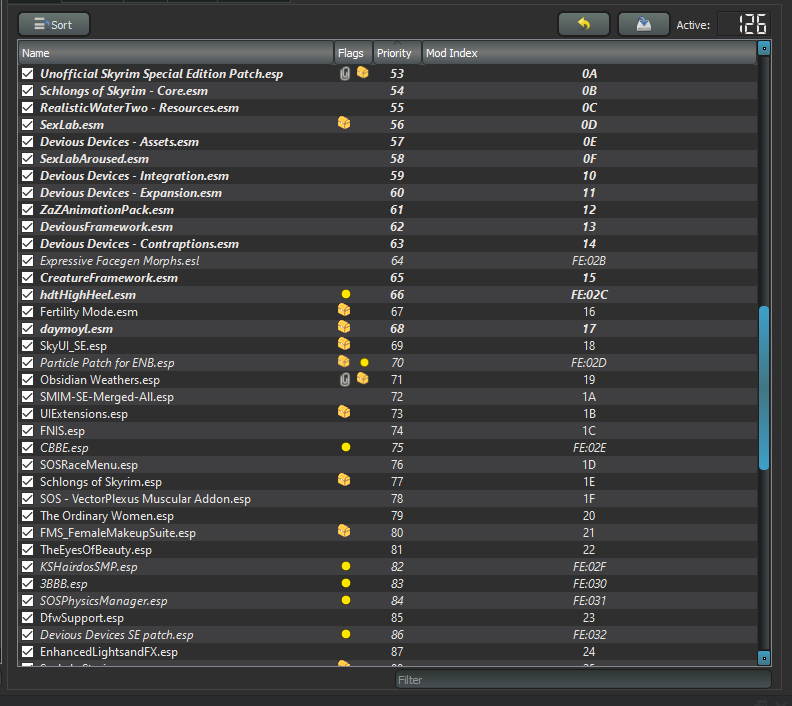Image resolution: width=792 pixels, height=706 pixels.
Task: Click archive box icon on Unofficial Skyrim Patch row
Action: coord(363,73)
